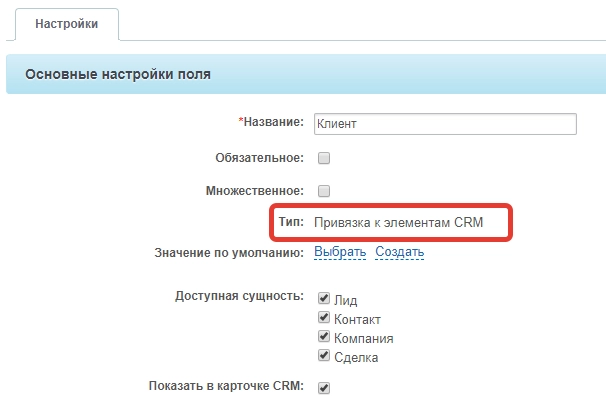Click the Название field label text
Viewport: 606px width, 400px height.
click(x=272, y=122)
